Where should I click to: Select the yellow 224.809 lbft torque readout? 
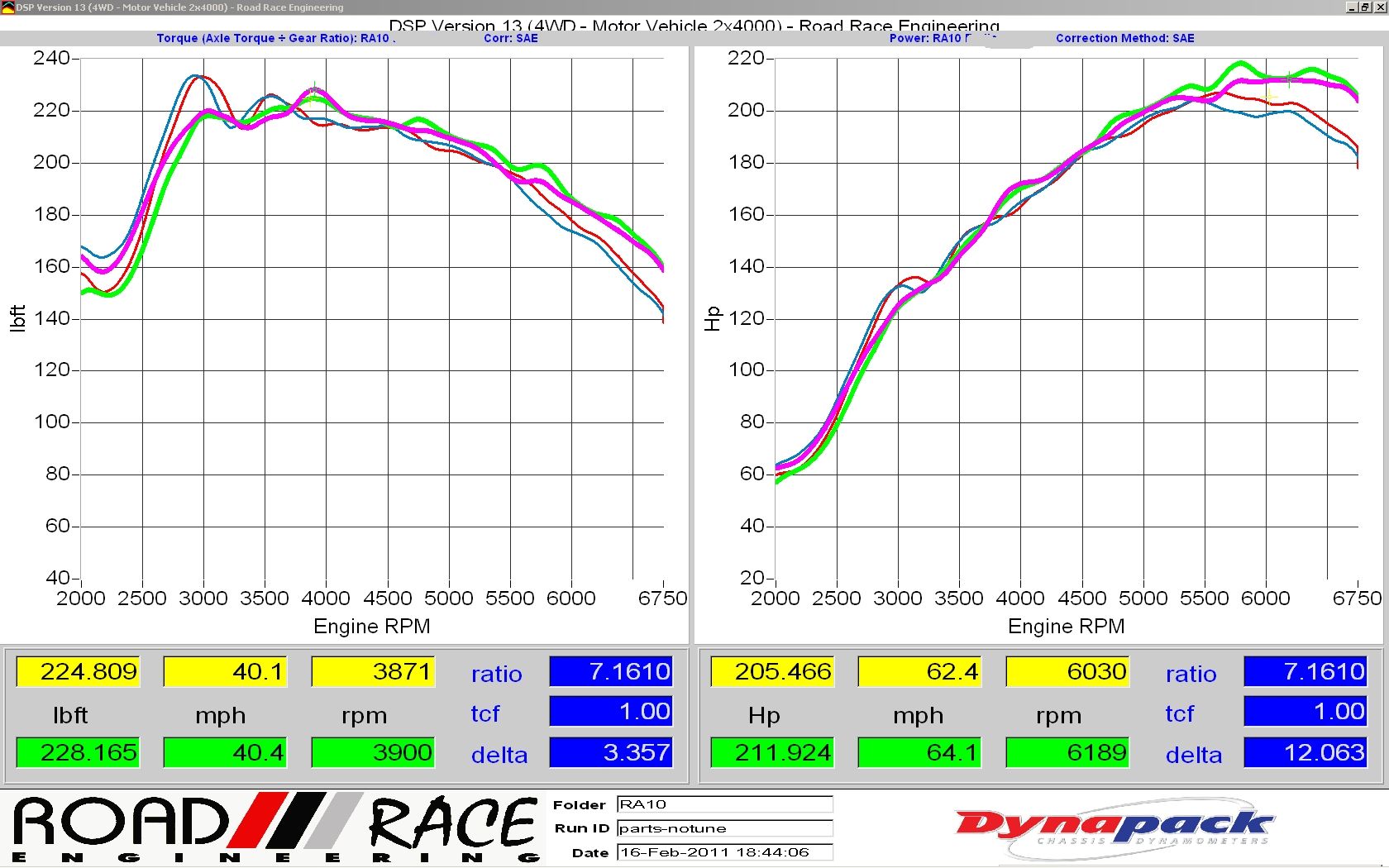(x=78, y=671)
